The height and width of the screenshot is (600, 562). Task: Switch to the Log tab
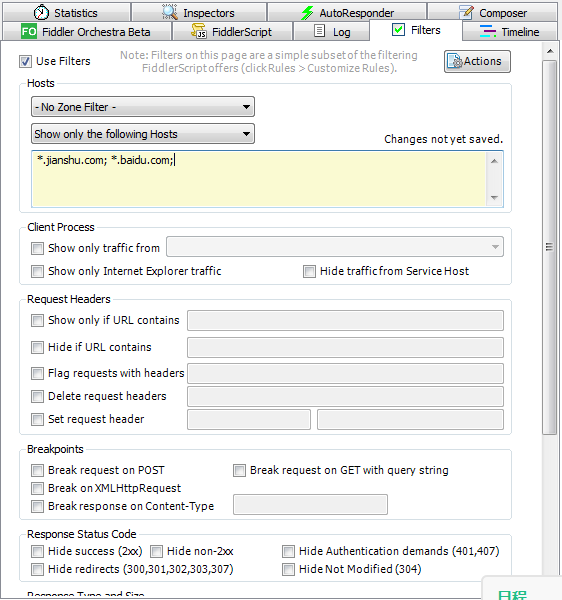point(332,31)
